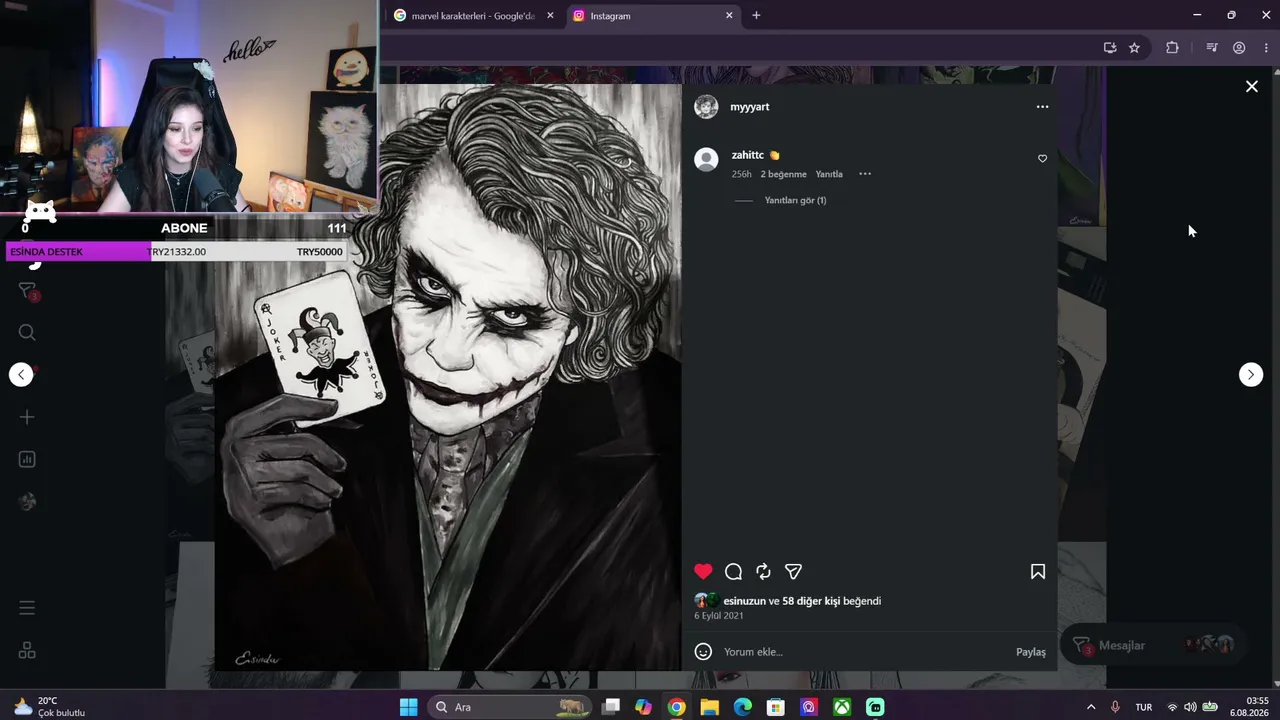Open the emoji picker in the comment box
The image size is (1280, 720).
coord(703,652)
